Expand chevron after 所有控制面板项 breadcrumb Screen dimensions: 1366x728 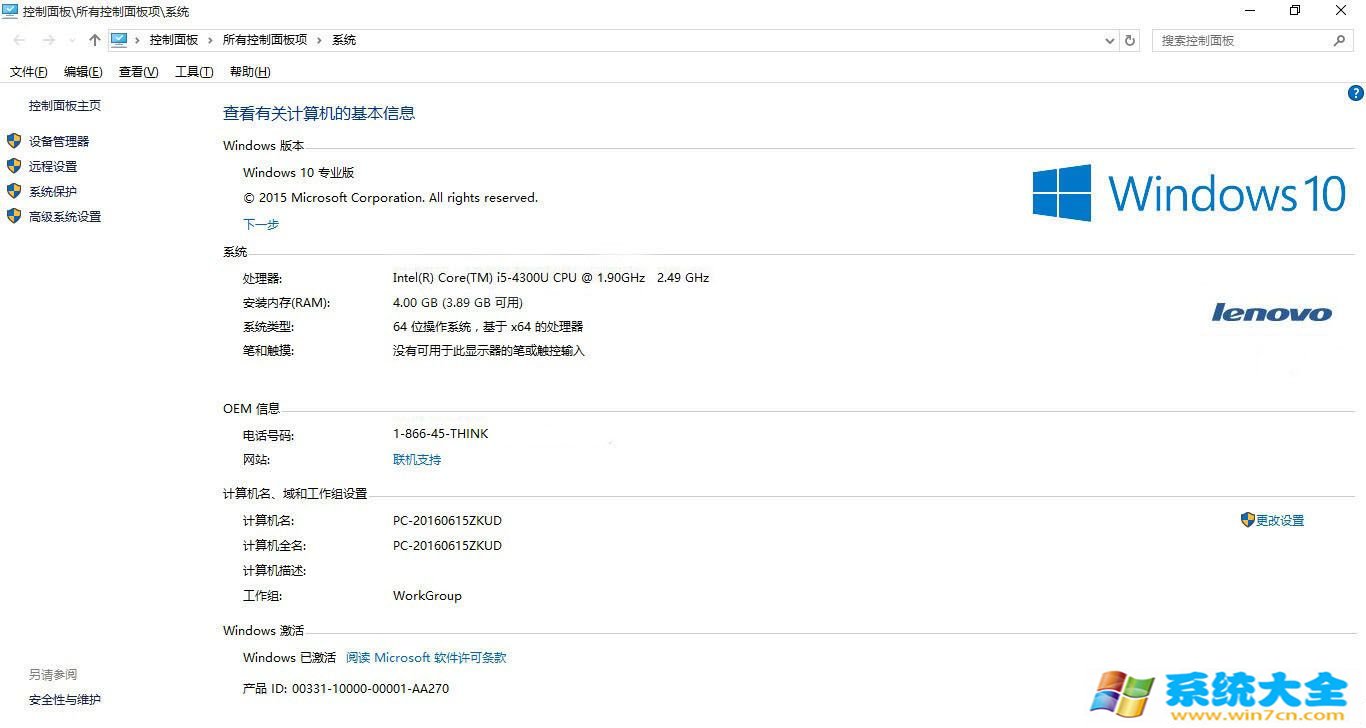(319, 40)
